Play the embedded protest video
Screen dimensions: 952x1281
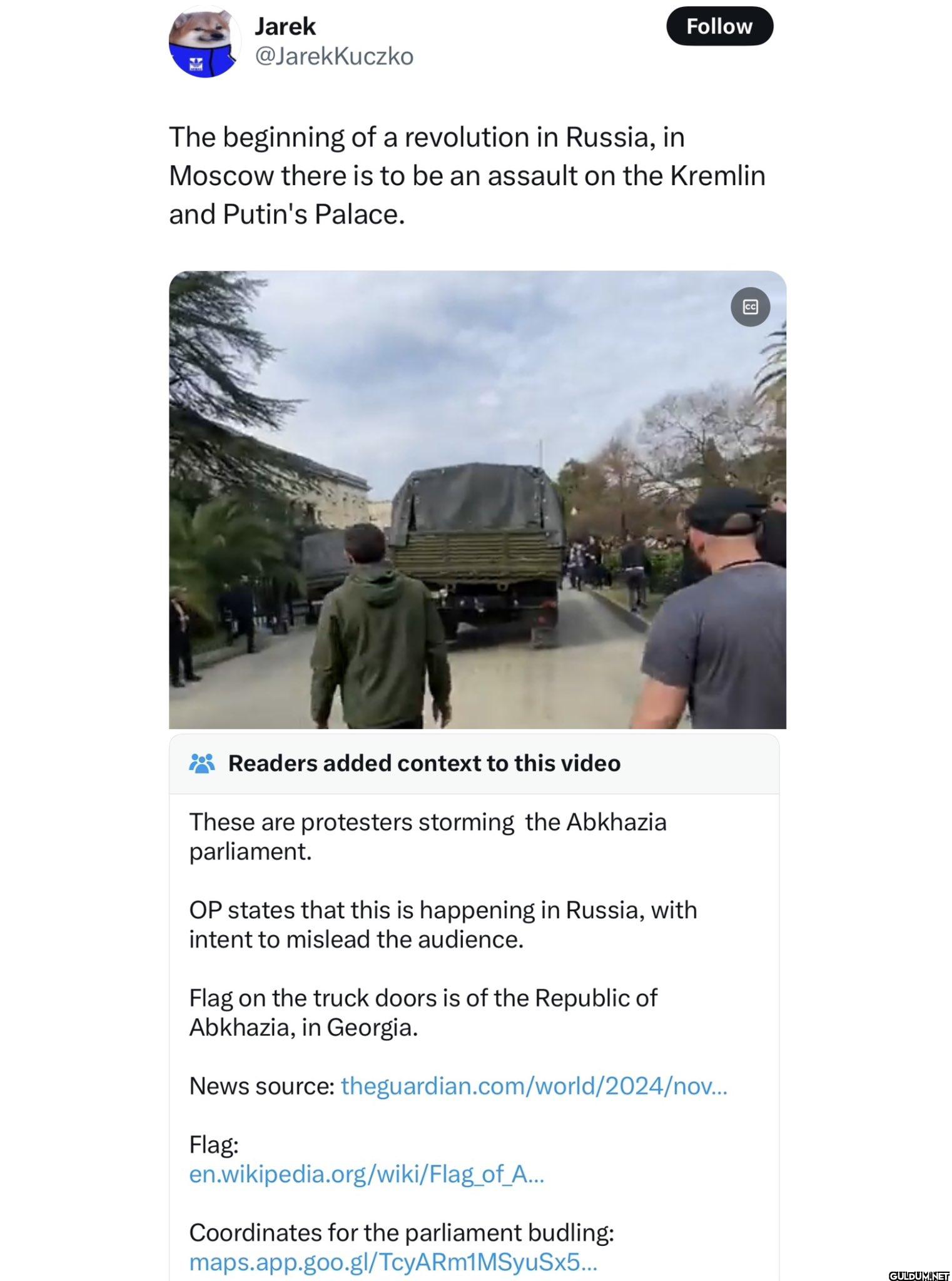tap(477, 500)
